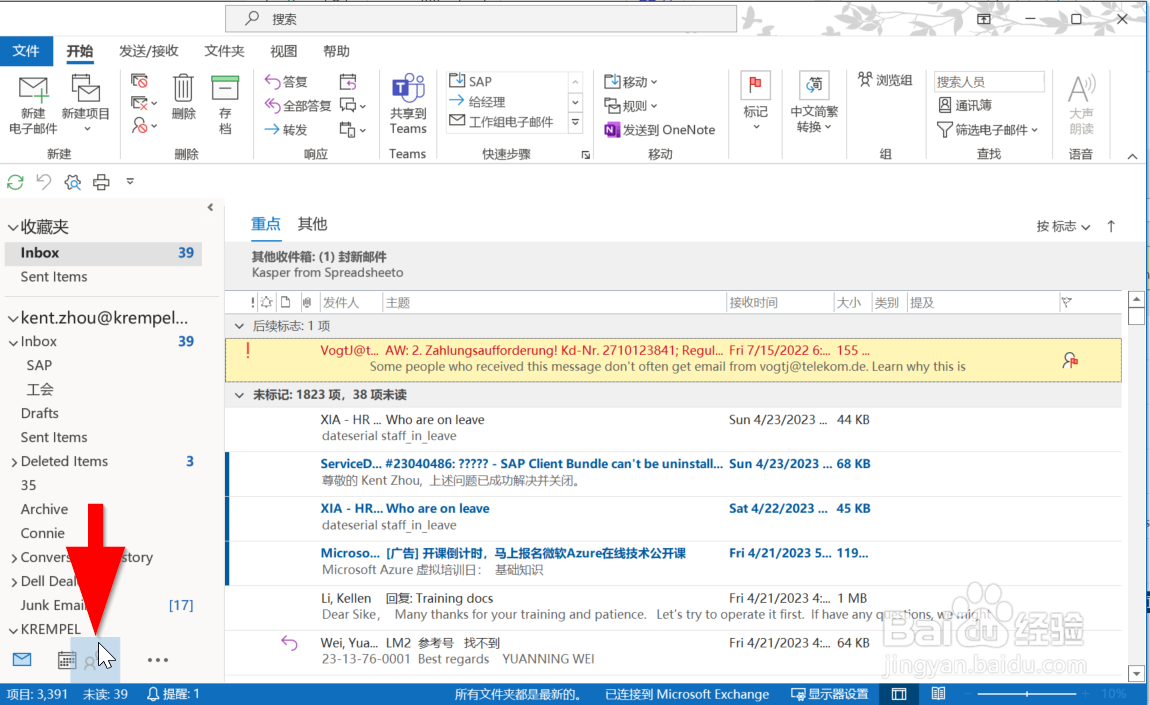Click the 搜索人员 people search field
Viewport: 1150px width, 705px height.
pos(989,81)
